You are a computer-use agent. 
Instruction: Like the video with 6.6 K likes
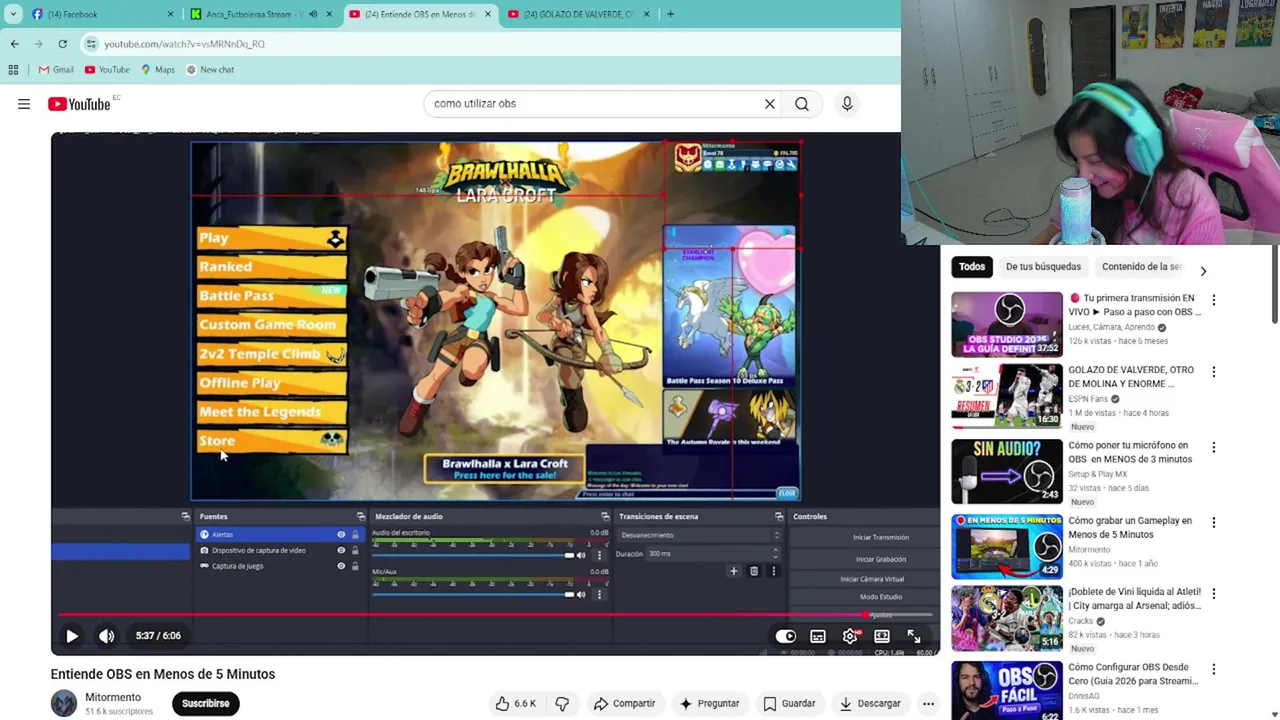pyautogui.click(x=515, y=703)
